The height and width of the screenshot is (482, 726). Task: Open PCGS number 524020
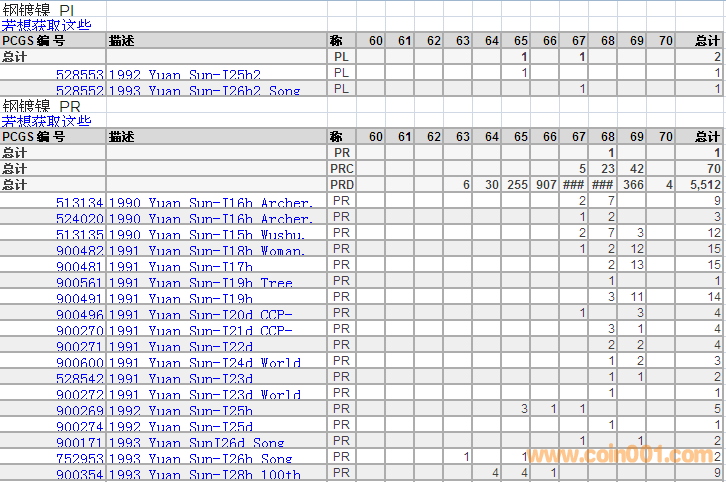pos(80,218)
